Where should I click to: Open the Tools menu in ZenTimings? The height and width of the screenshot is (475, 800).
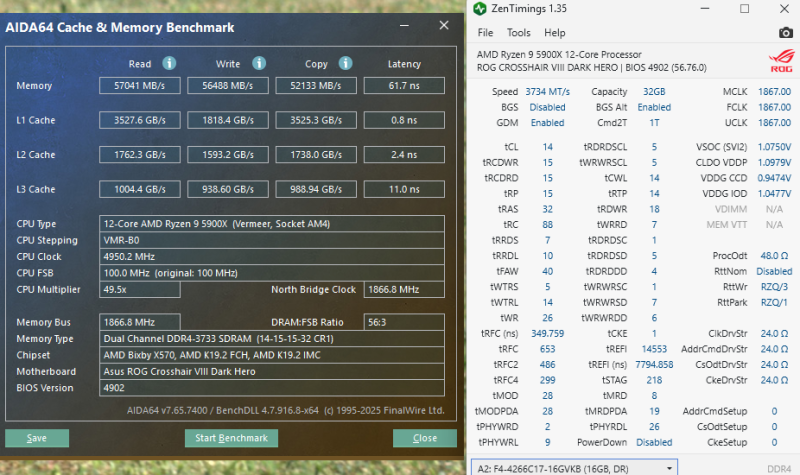coord(518,33)
